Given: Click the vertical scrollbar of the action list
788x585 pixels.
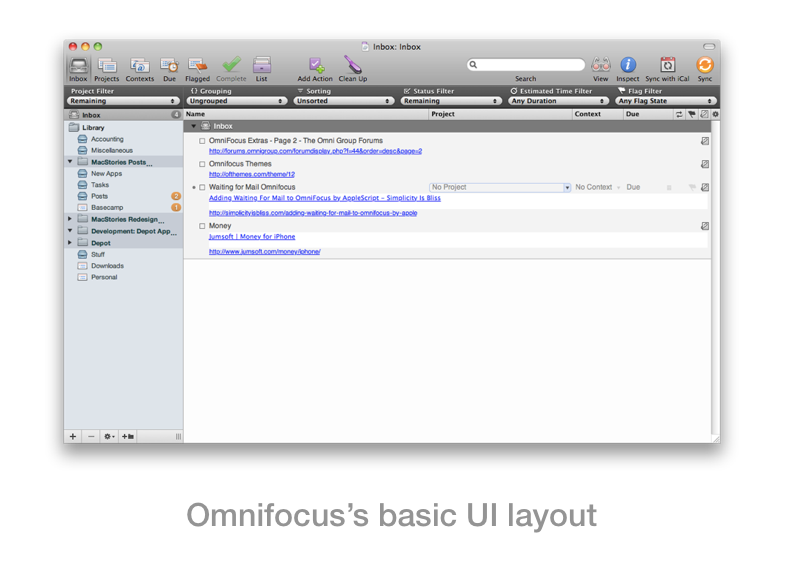Looking at the screenshot, I should point(716,276).
